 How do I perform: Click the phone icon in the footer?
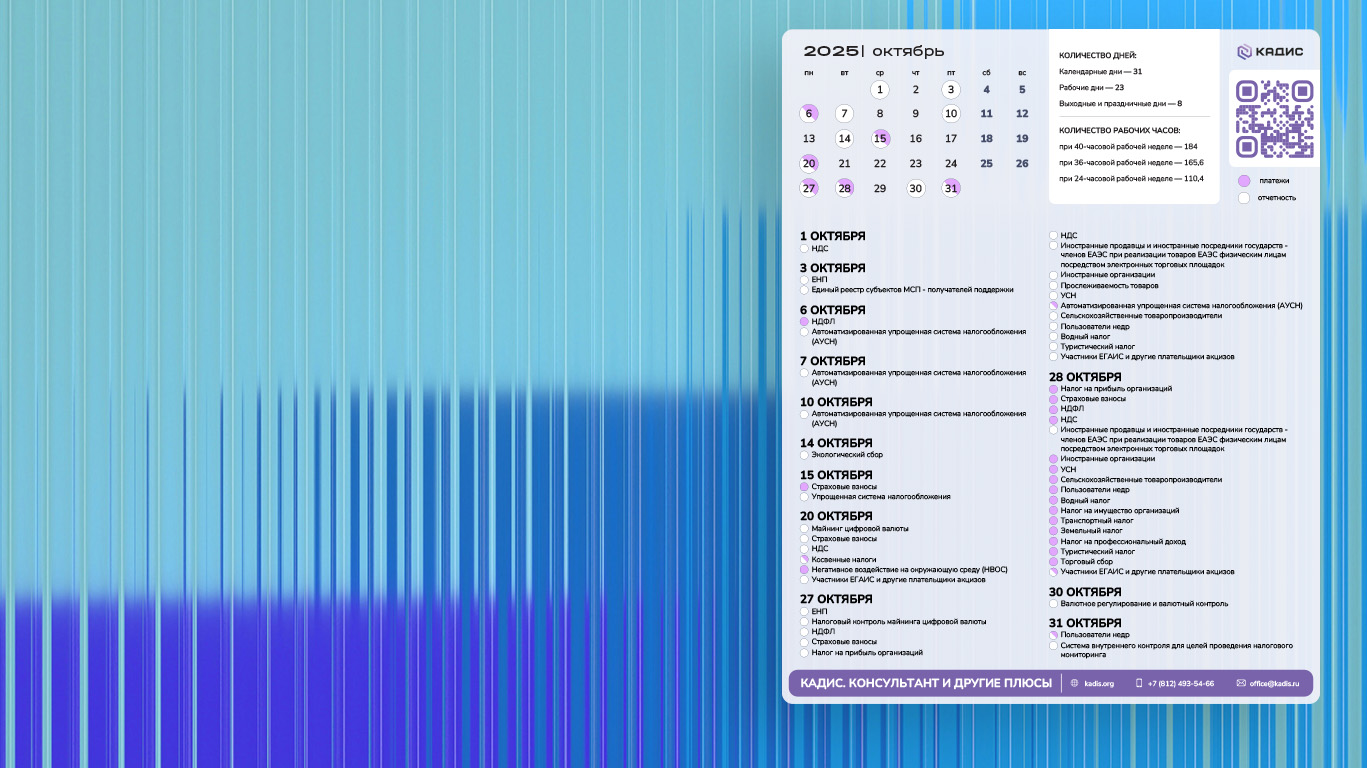coord(1139,683)
